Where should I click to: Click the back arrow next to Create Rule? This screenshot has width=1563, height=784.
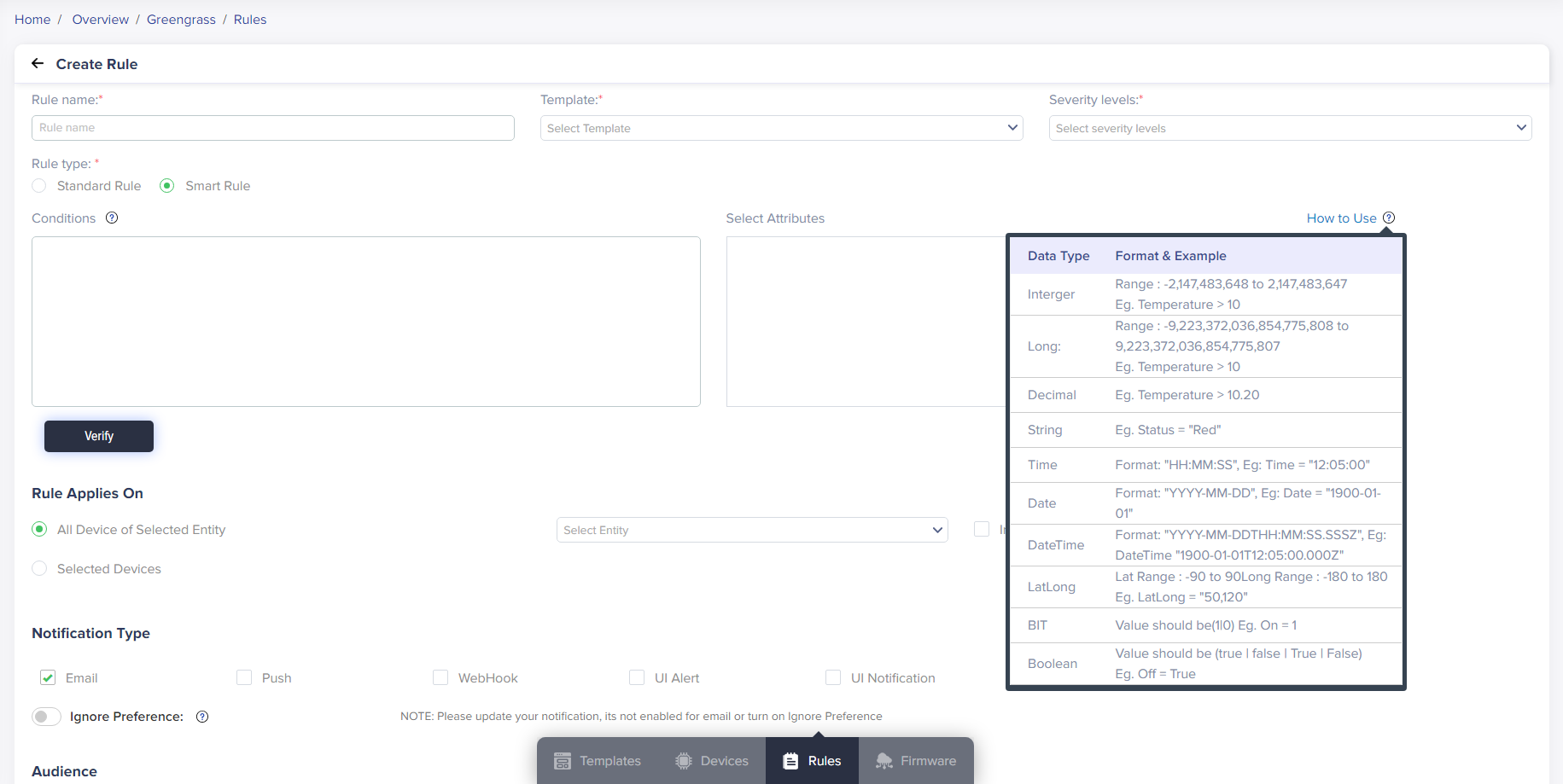37,63
